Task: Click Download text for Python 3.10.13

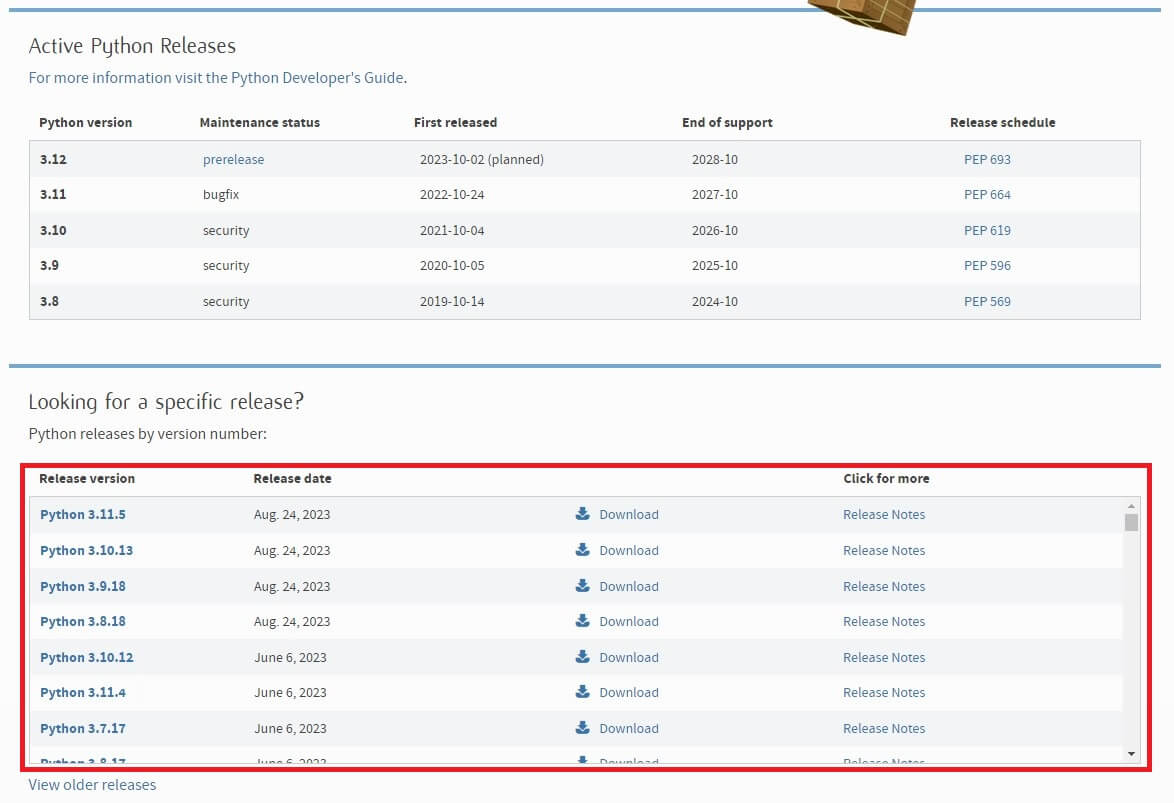Action: [x=629, y=551]
